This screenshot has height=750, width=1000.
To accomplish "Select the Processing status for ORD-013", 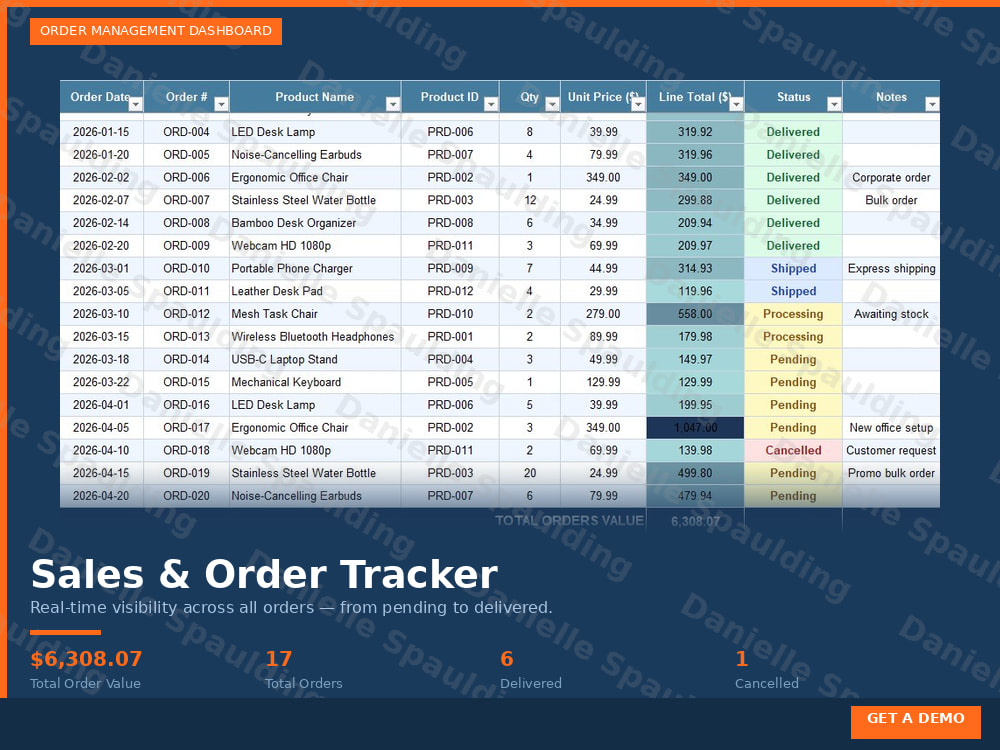I will (x=793, y=337).
